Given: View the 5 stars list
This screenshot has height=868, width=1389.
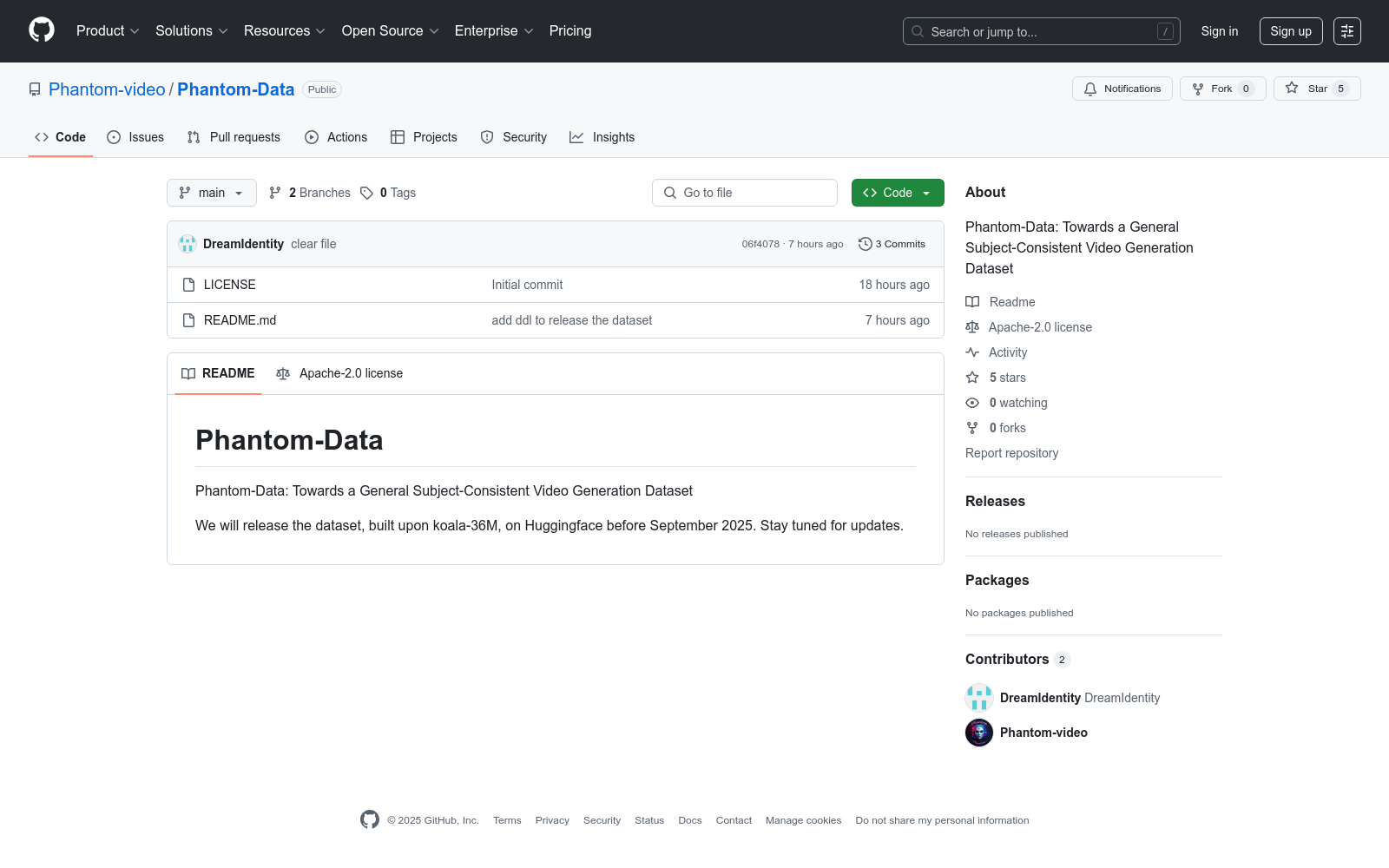Looking at the screenshot, I should (996, 378).
